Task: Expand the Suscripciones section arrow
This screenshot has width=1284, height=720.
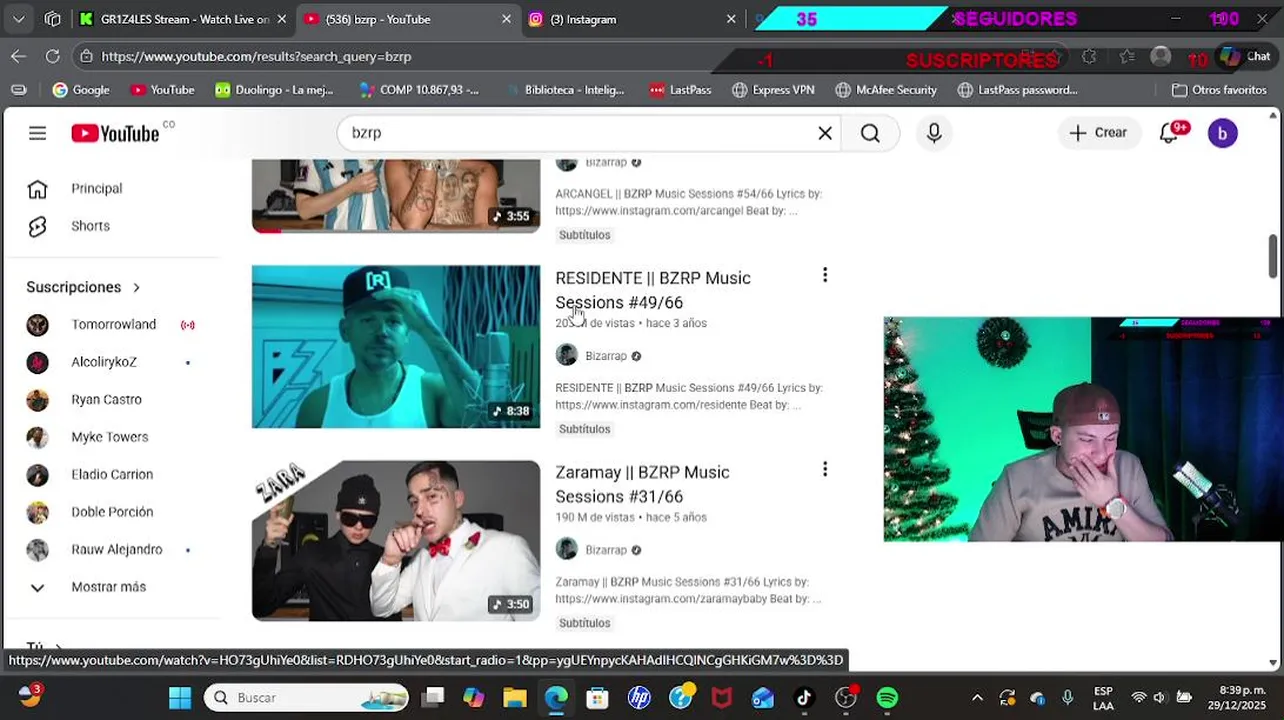Action: coord(136,288)
